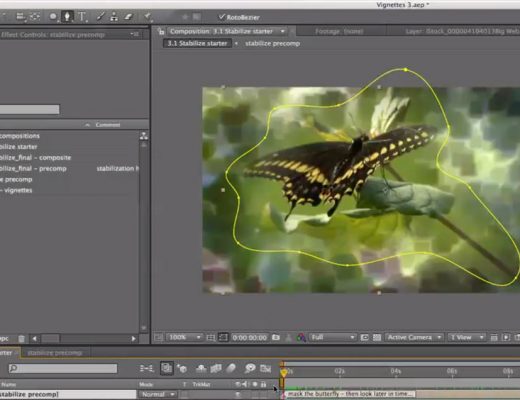The width and height of the screenshot is (520, 400).
Task: Select the 'e precomp' project item
Action: [16, 179]
